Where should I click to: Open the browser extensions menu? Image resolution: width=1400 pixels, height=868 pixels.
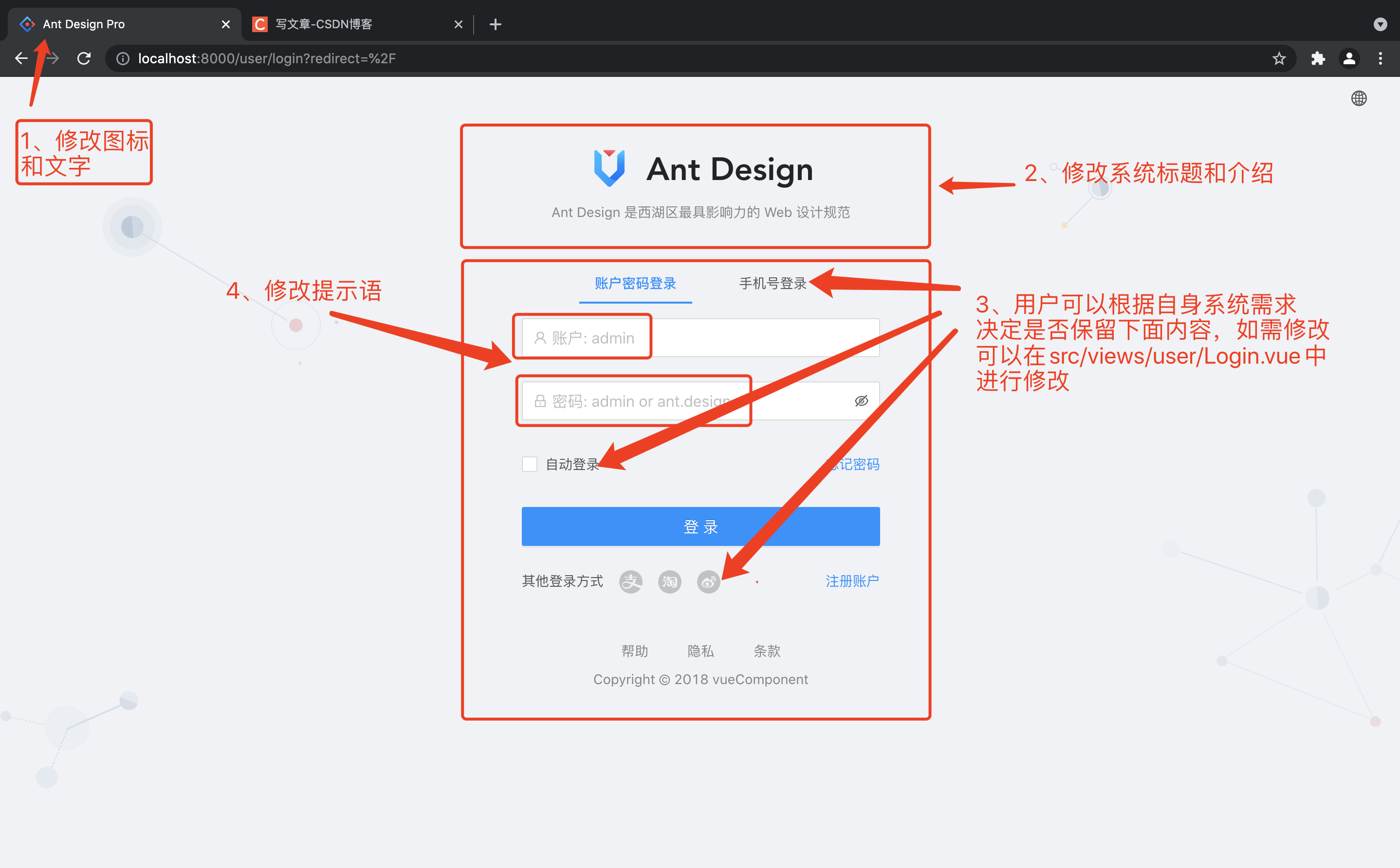click(x=1318, y=58)
